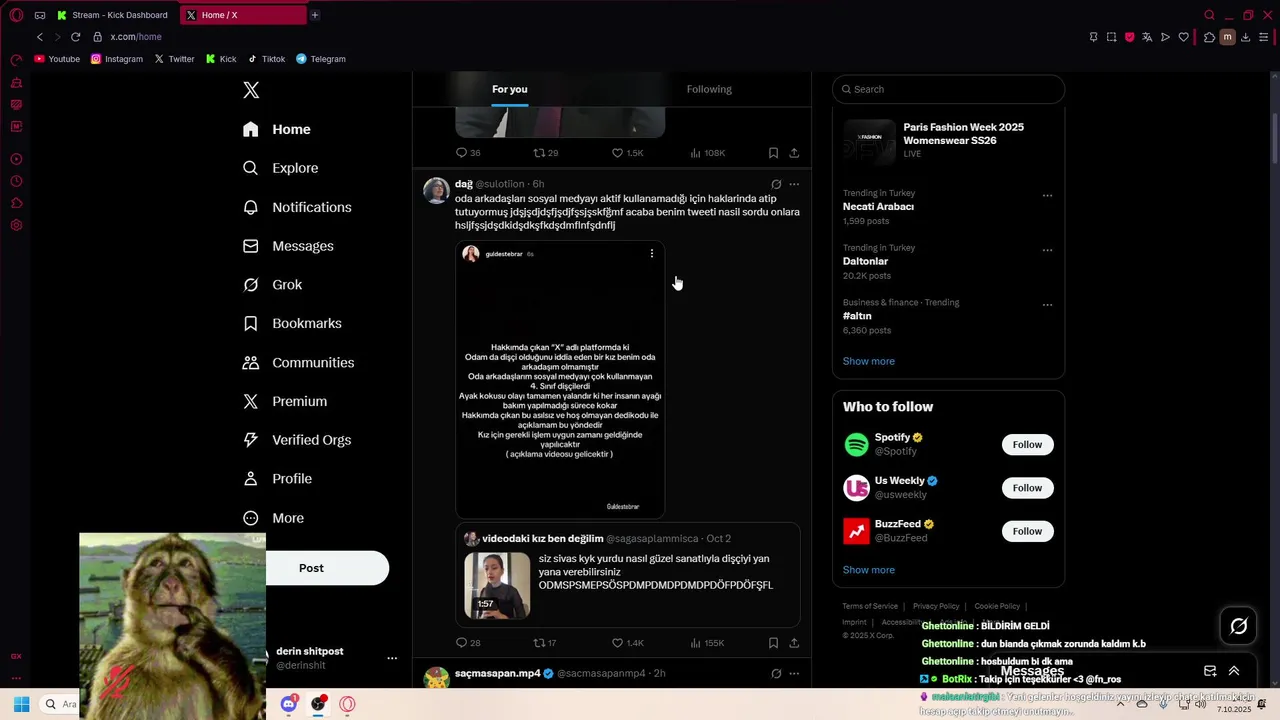View 108K views analytics on top post

click(x=707, y=153)
